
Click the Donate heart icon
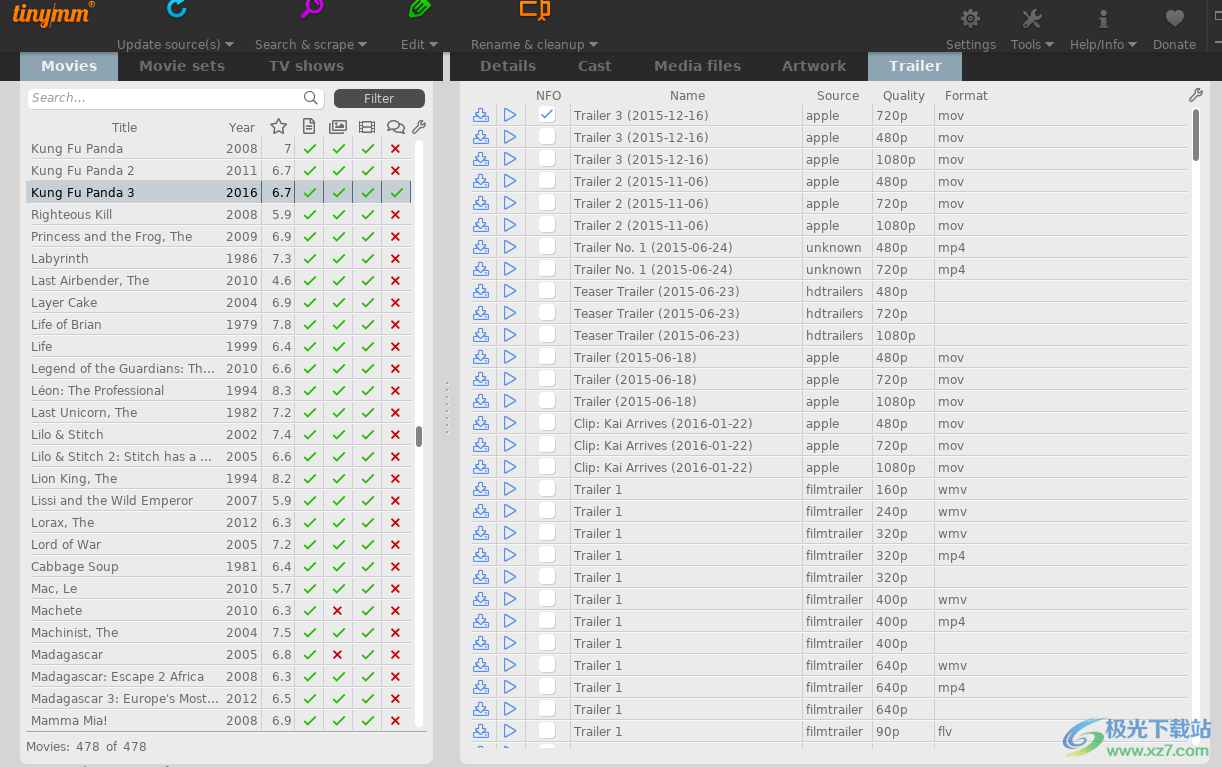tap(1174, 19)
